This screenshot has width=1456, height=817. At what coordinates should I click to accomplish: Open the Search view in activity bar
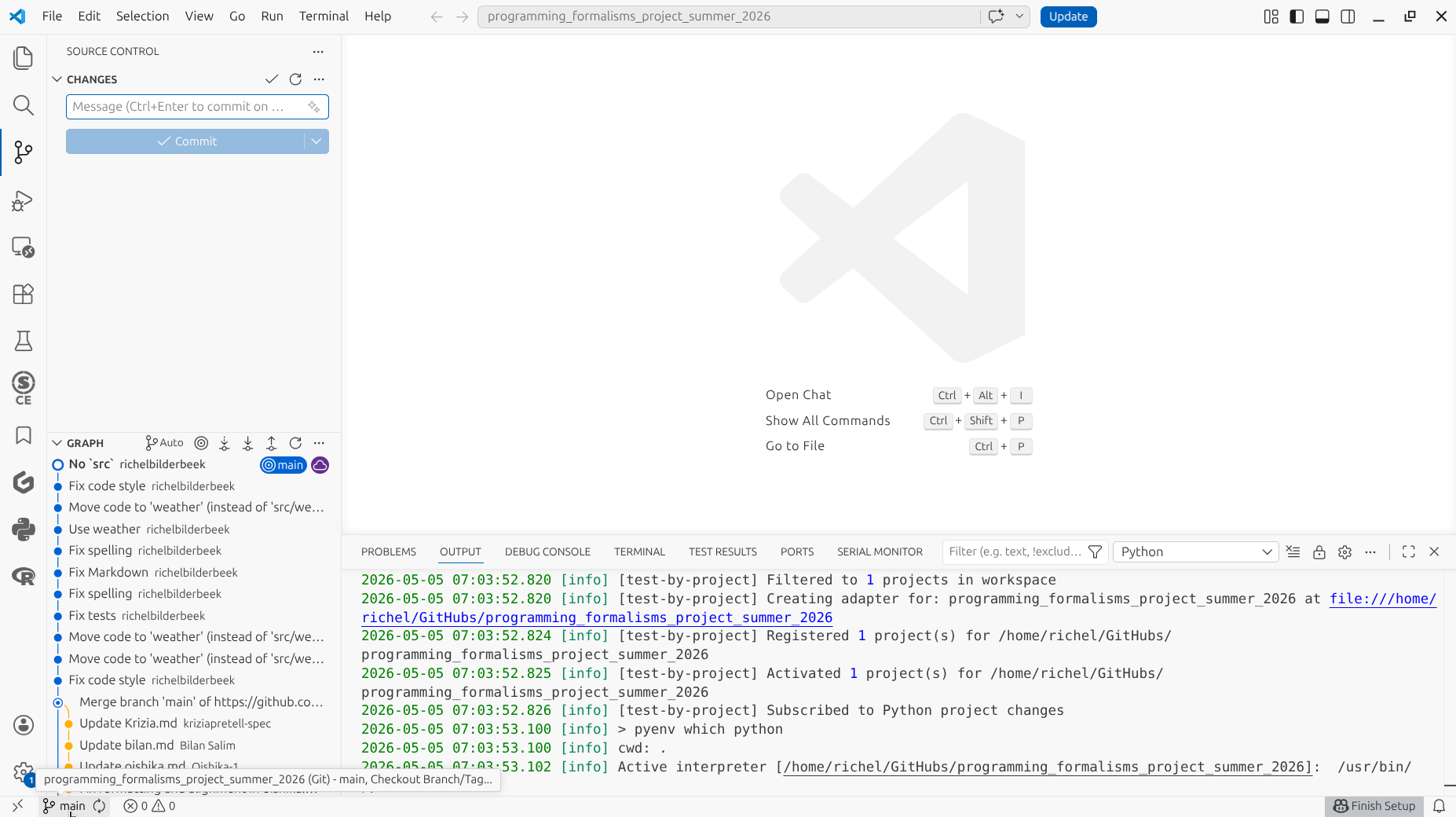coord(24,105)
